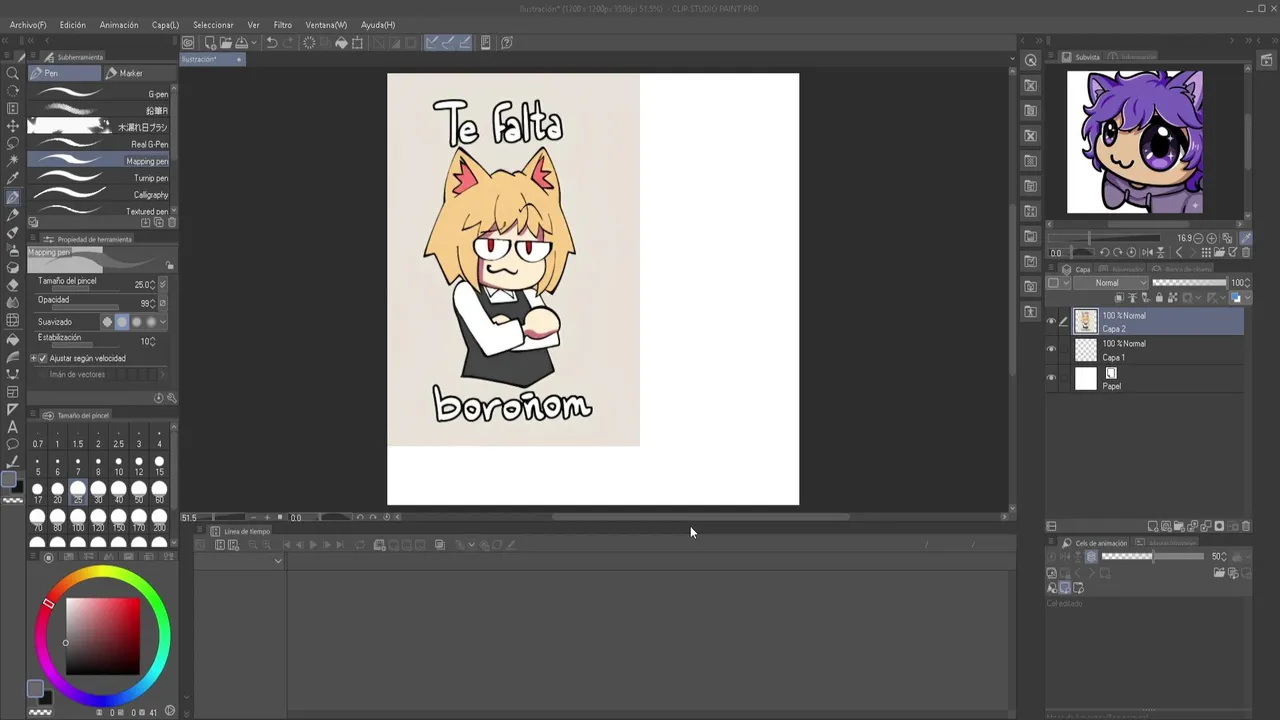Toggle the first snap to ruler button
1280x720 pixels.
coord(431,42)
